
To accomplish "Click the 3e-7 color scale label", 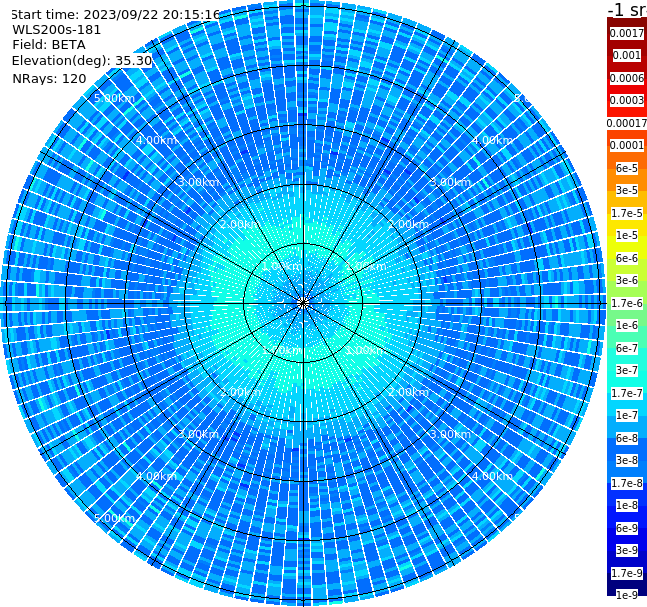I will pos(627,370).
